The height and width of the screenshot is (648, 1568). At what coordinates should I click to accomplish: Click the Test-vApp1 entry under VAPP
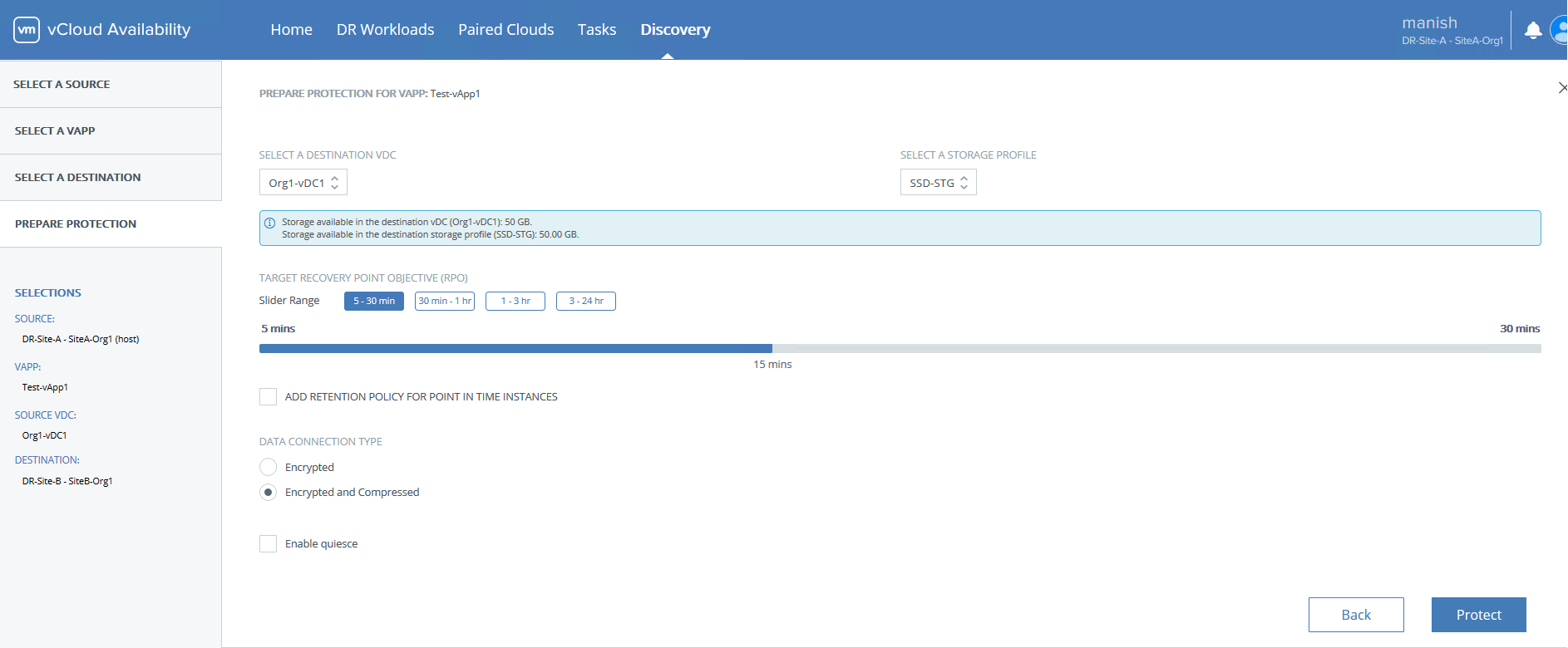45,387
